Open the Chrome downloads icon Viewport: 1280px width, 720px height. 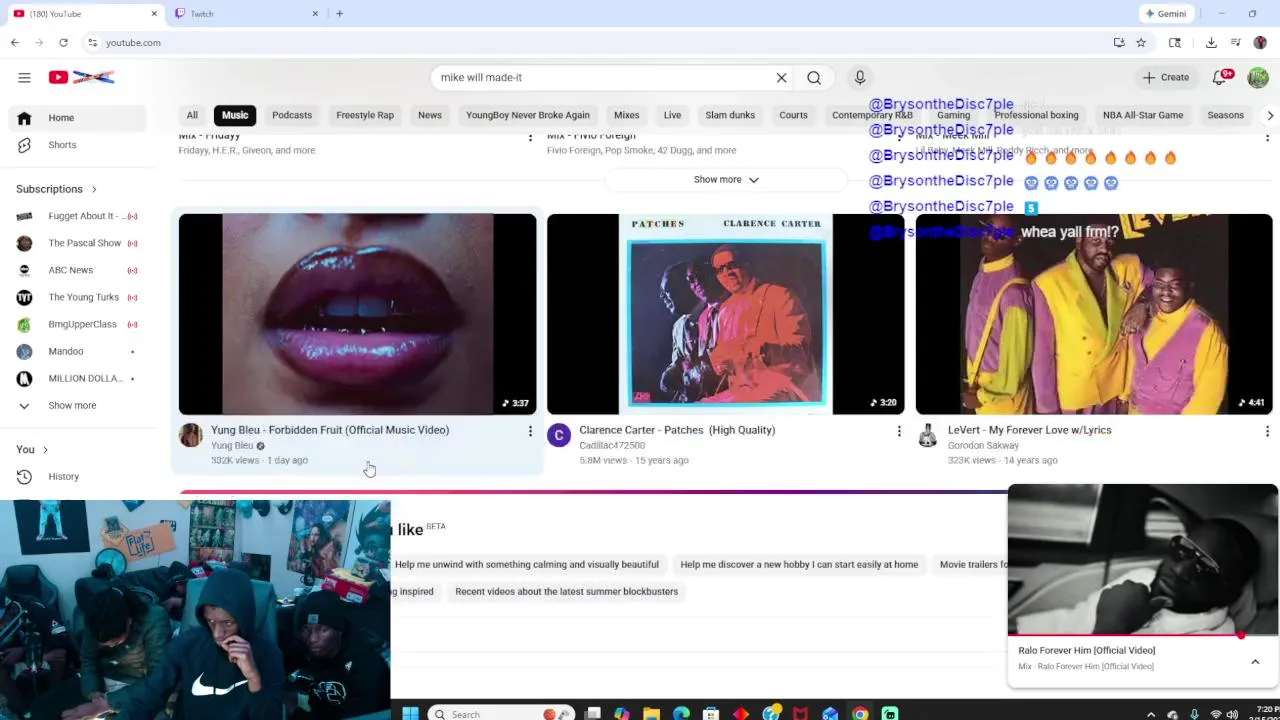pos(1211,43)
